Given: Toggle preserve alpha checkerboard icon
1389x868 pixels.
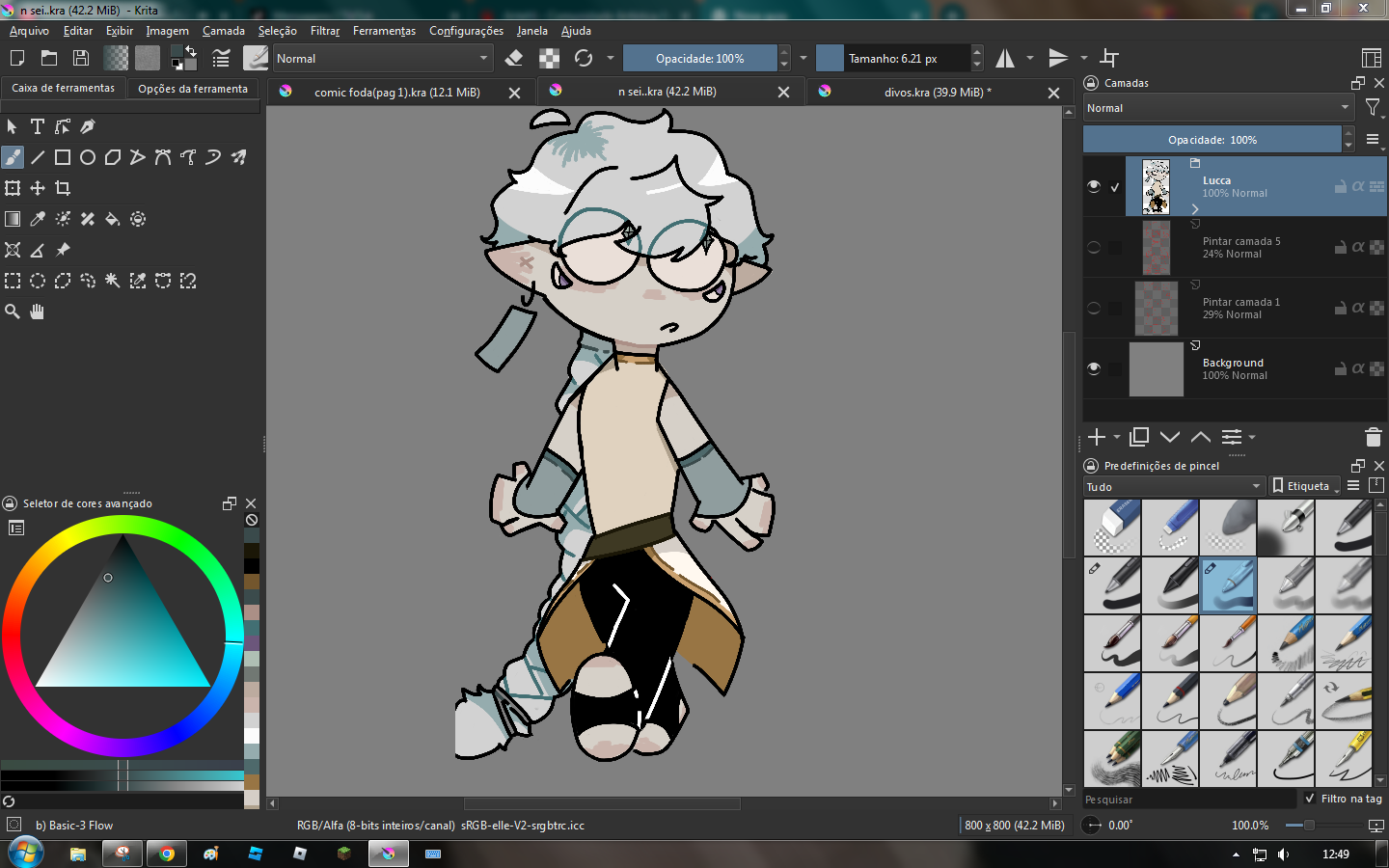Looking at the screenshot, I should (549, 58).
